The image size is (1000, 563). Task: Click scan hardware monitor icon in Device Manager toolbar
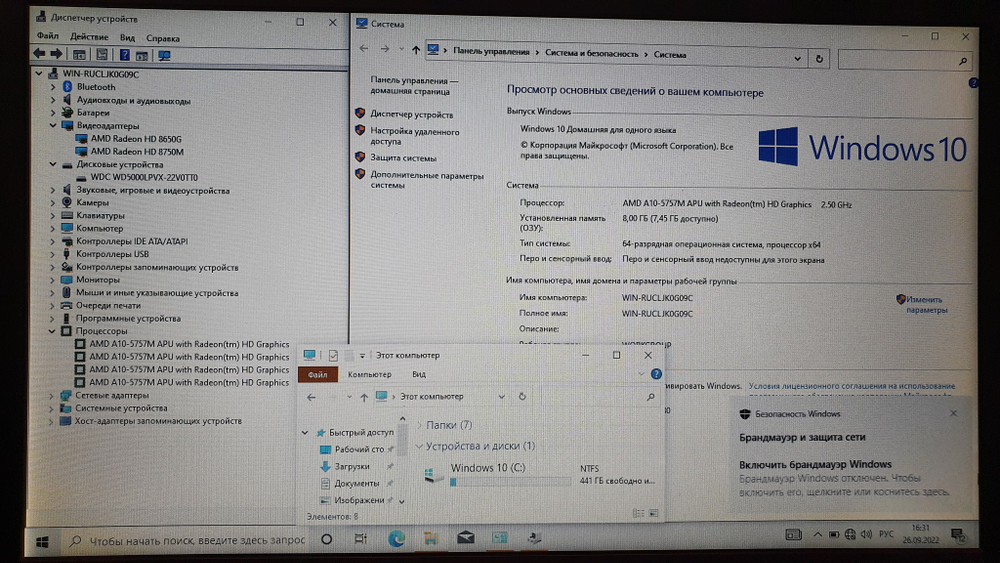pos(164,55)
